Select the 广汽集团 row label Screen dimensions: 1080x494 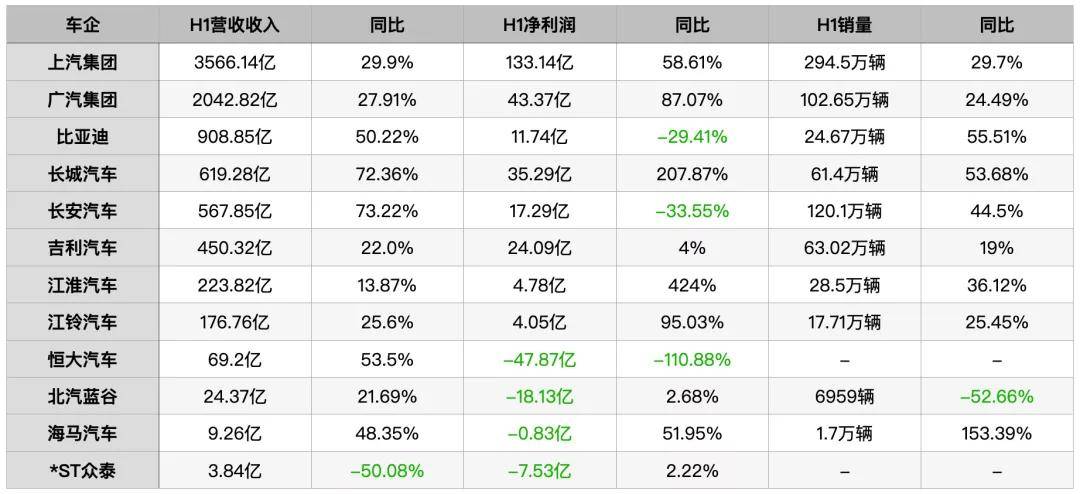click(82, 100)
